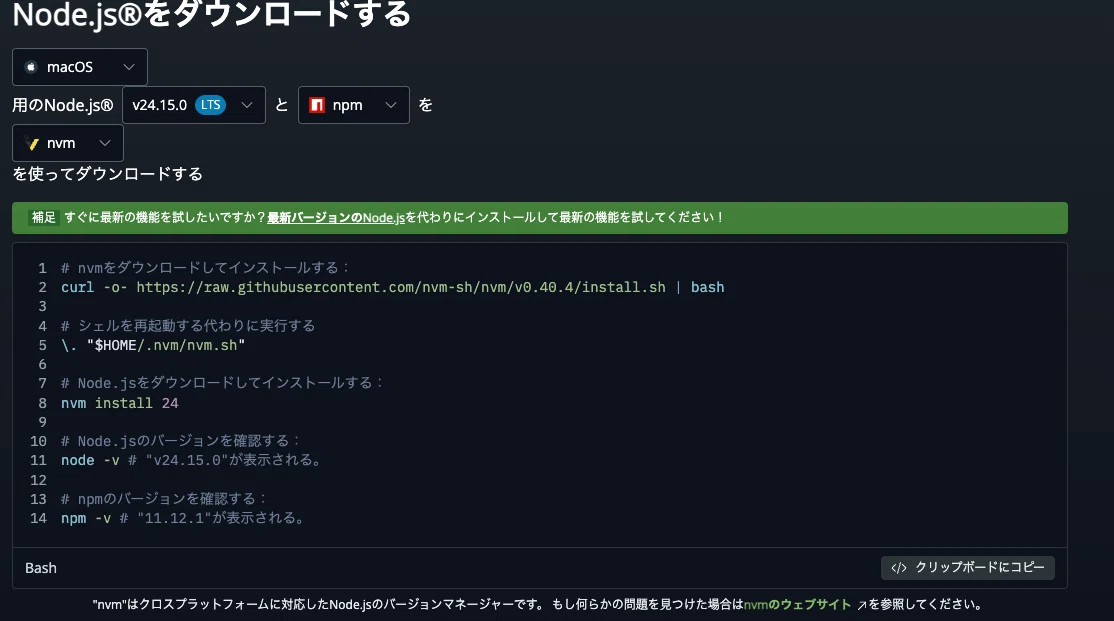Click the 補足 badge in green banner

pos(43,217)
